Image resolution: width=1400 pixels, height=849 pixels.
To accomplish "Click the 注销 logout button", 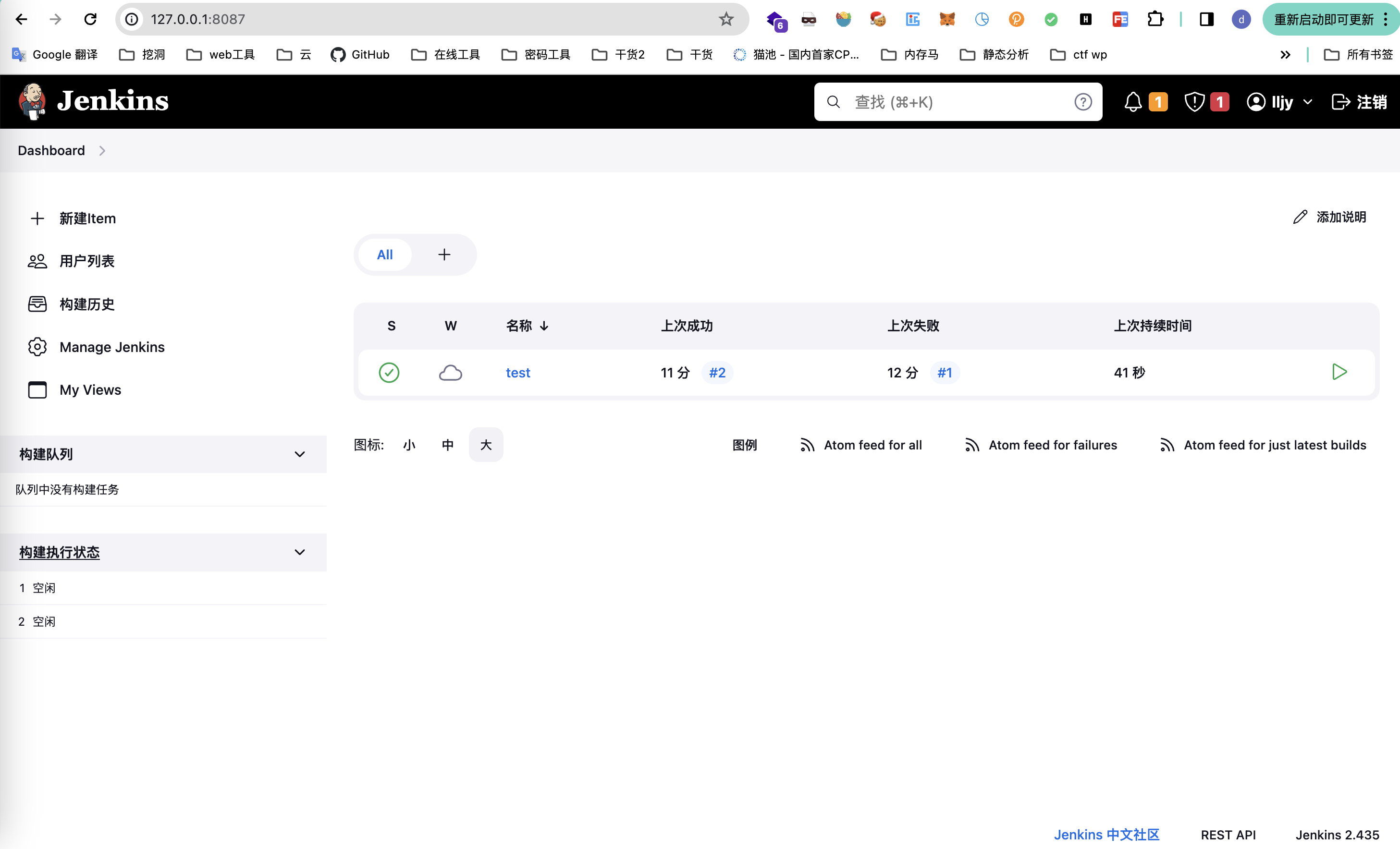I will tap(1359, 102).
